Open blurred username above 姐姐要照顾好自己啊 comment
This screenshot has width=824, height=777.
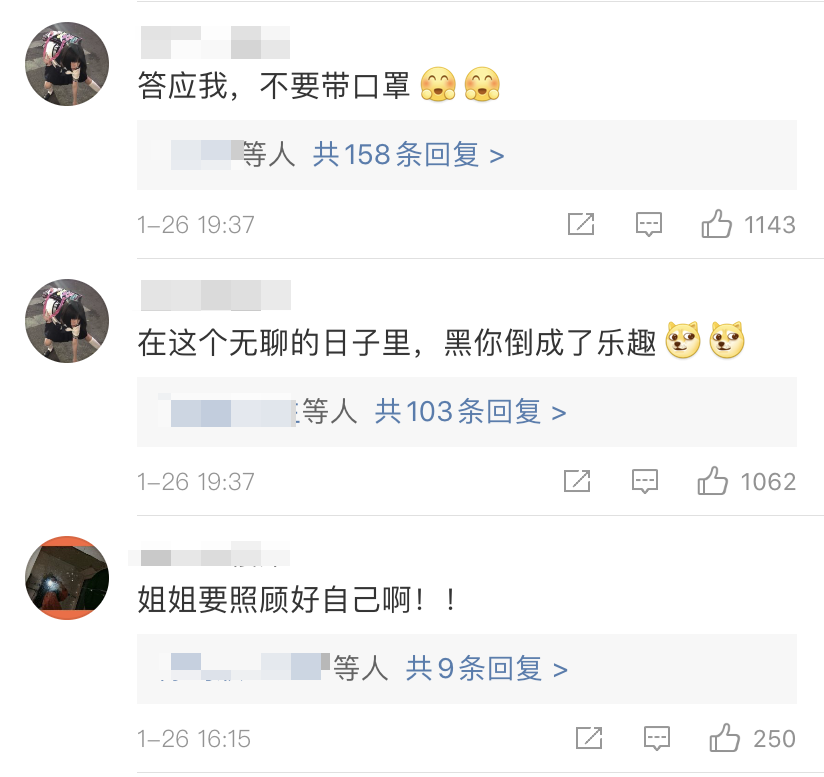pos(209,554)
